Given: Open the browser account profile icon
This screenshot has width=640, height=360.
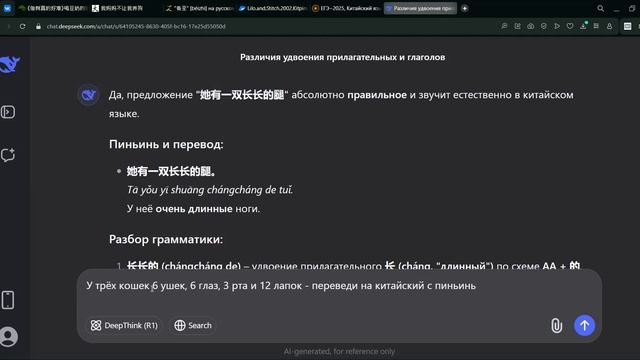Looking at the screenshot, I should tap(609, 26).
